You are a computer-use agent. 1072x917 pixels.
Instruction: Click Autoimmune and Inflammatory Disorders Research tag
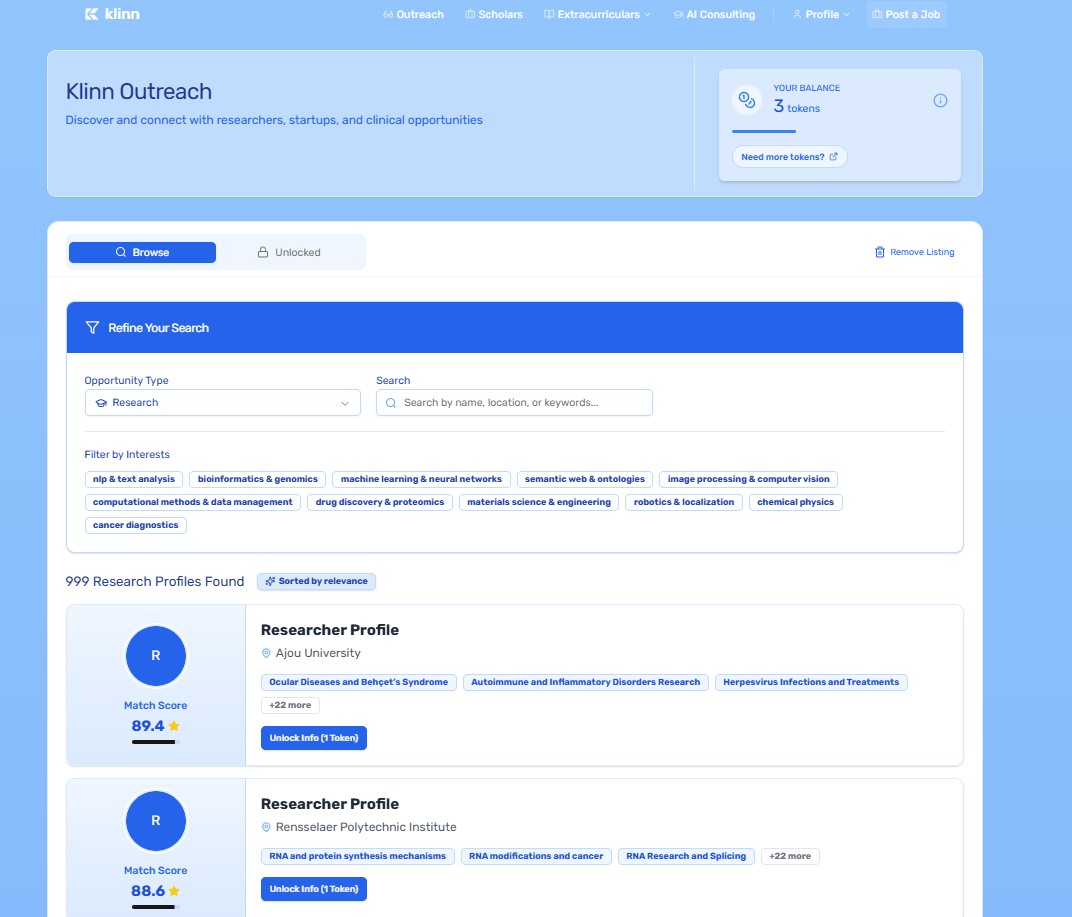[x=586, y=682]
